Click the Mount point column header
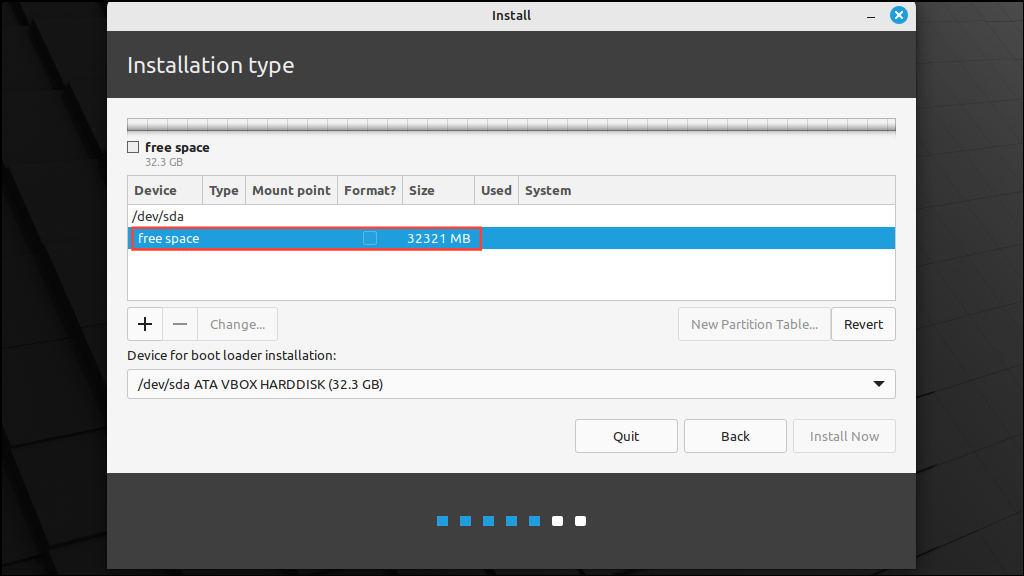Image resolution: width=1024 pixels, height=576 pixels. click(291, 190)
